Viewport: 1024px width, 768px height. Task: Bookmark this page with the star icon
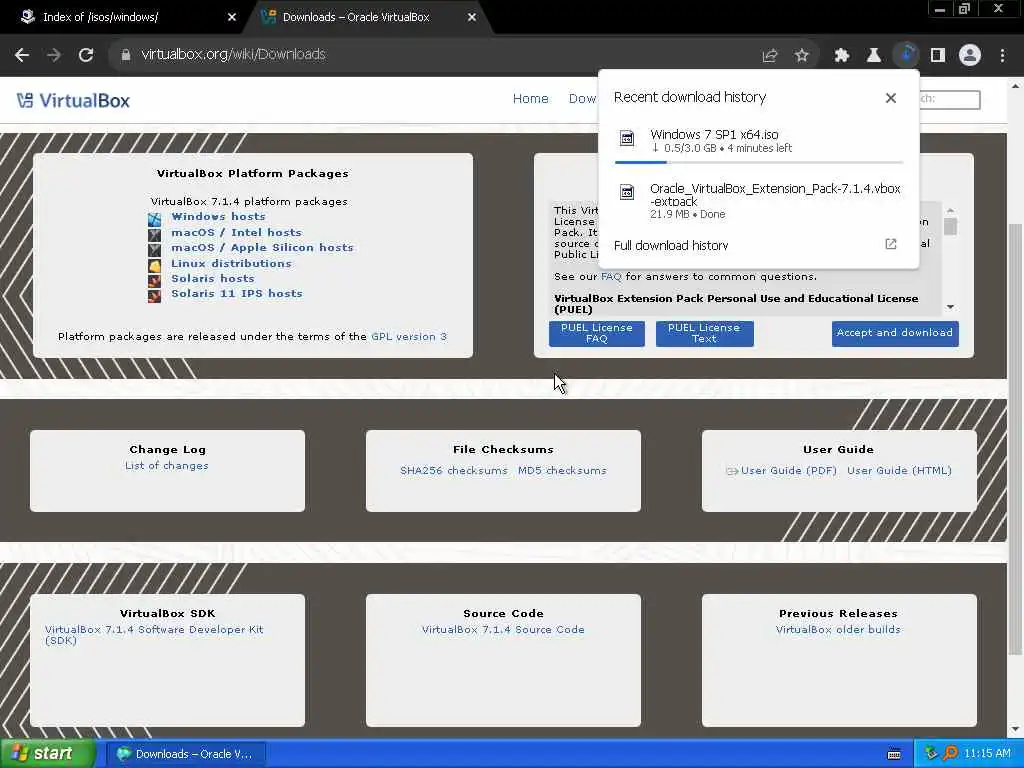pyautogui.click(x=802, y=56)
